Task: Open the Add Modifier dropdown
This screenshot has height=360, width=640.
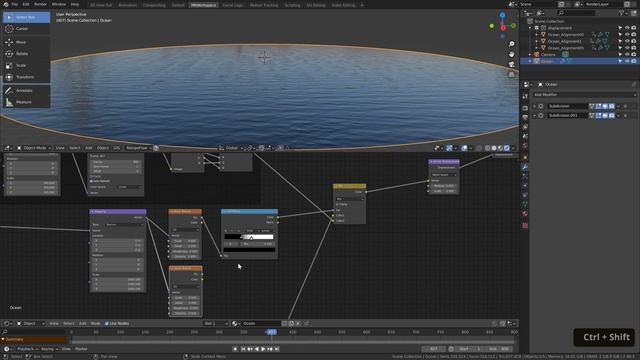Action: (584, 95)
